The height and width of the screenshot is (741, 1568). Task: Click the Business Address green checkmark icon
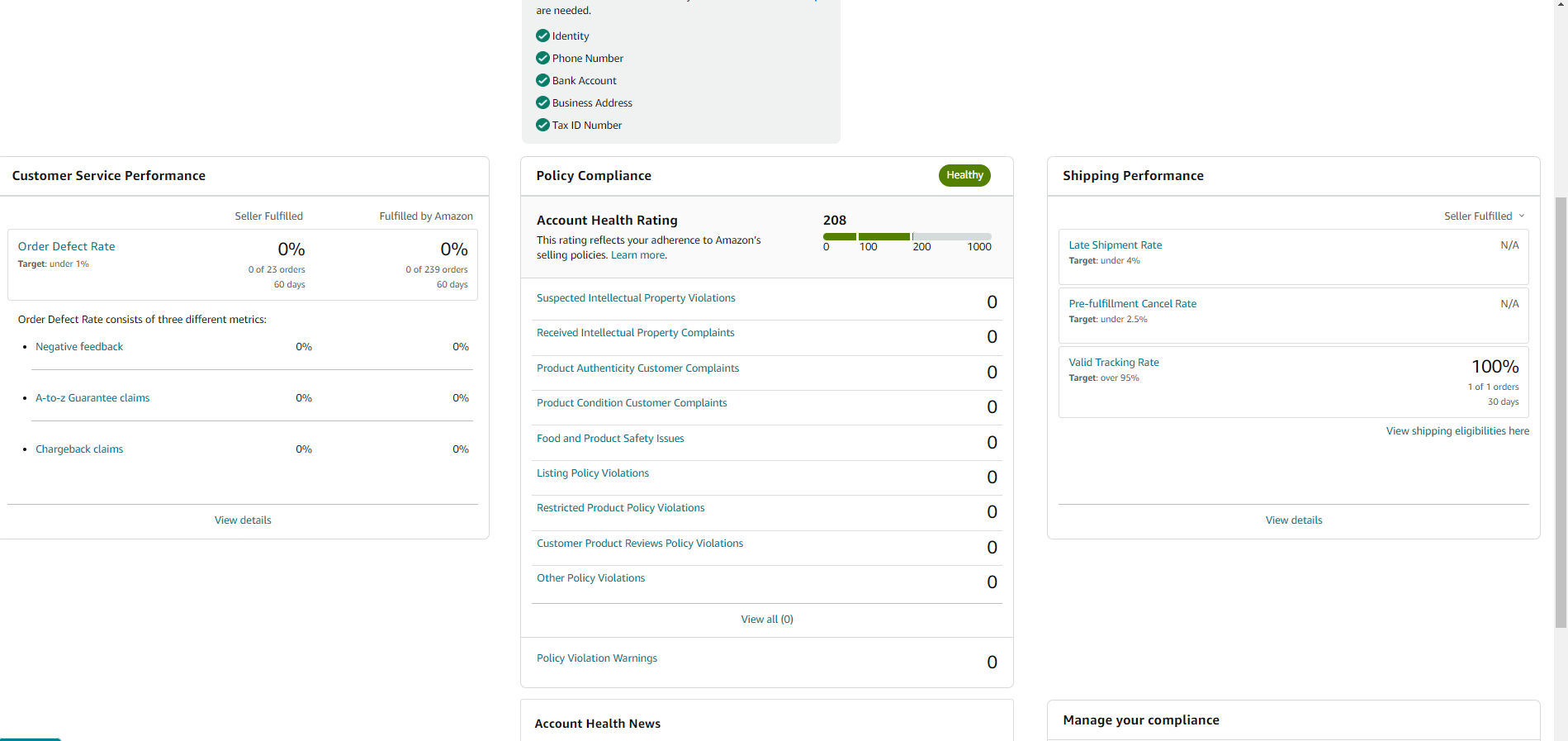(542, 102)
